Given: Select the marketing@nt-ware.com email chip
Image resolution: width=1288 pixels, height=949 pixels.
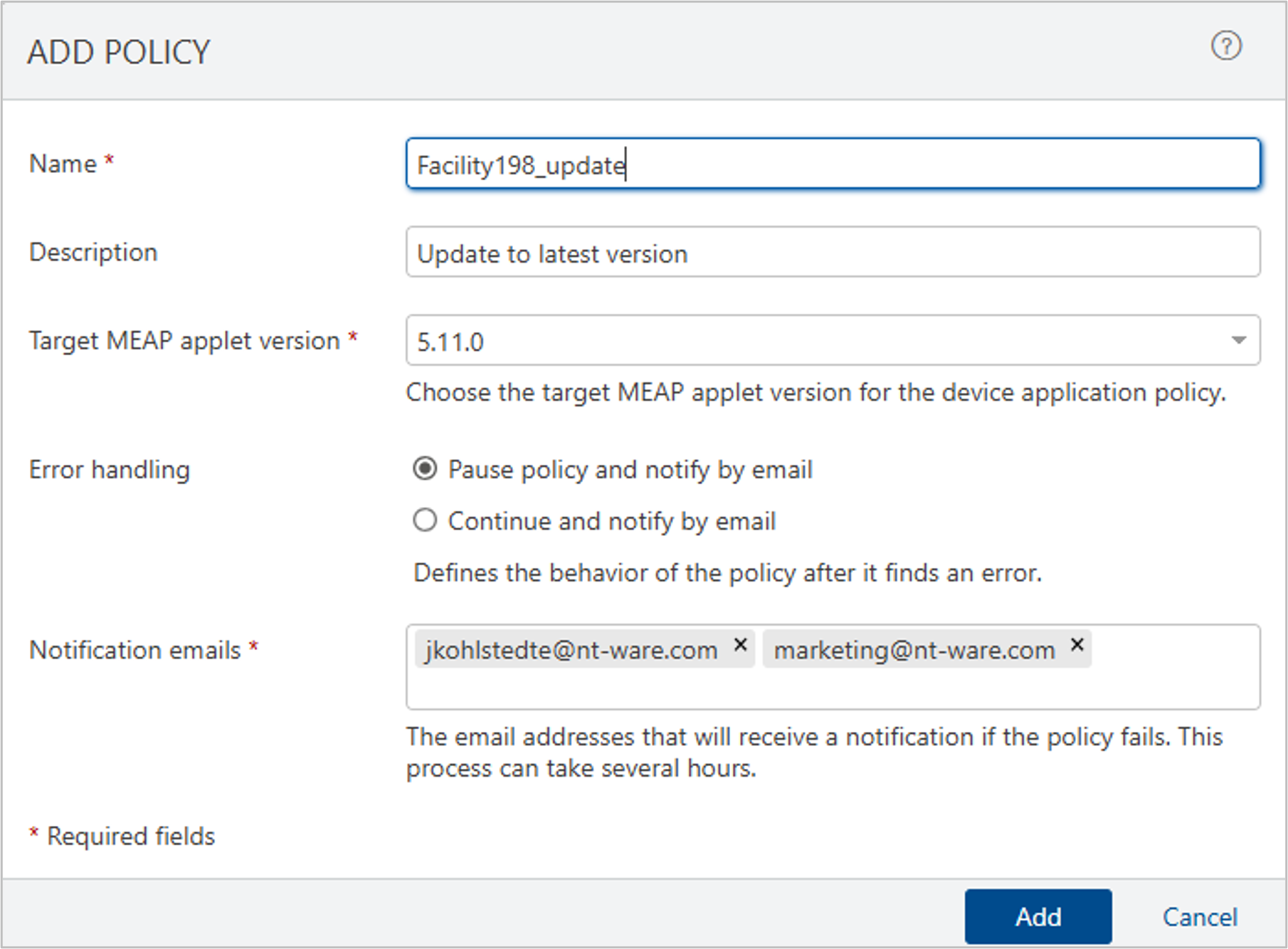Looking at the screenshot, I should point(914,649).
